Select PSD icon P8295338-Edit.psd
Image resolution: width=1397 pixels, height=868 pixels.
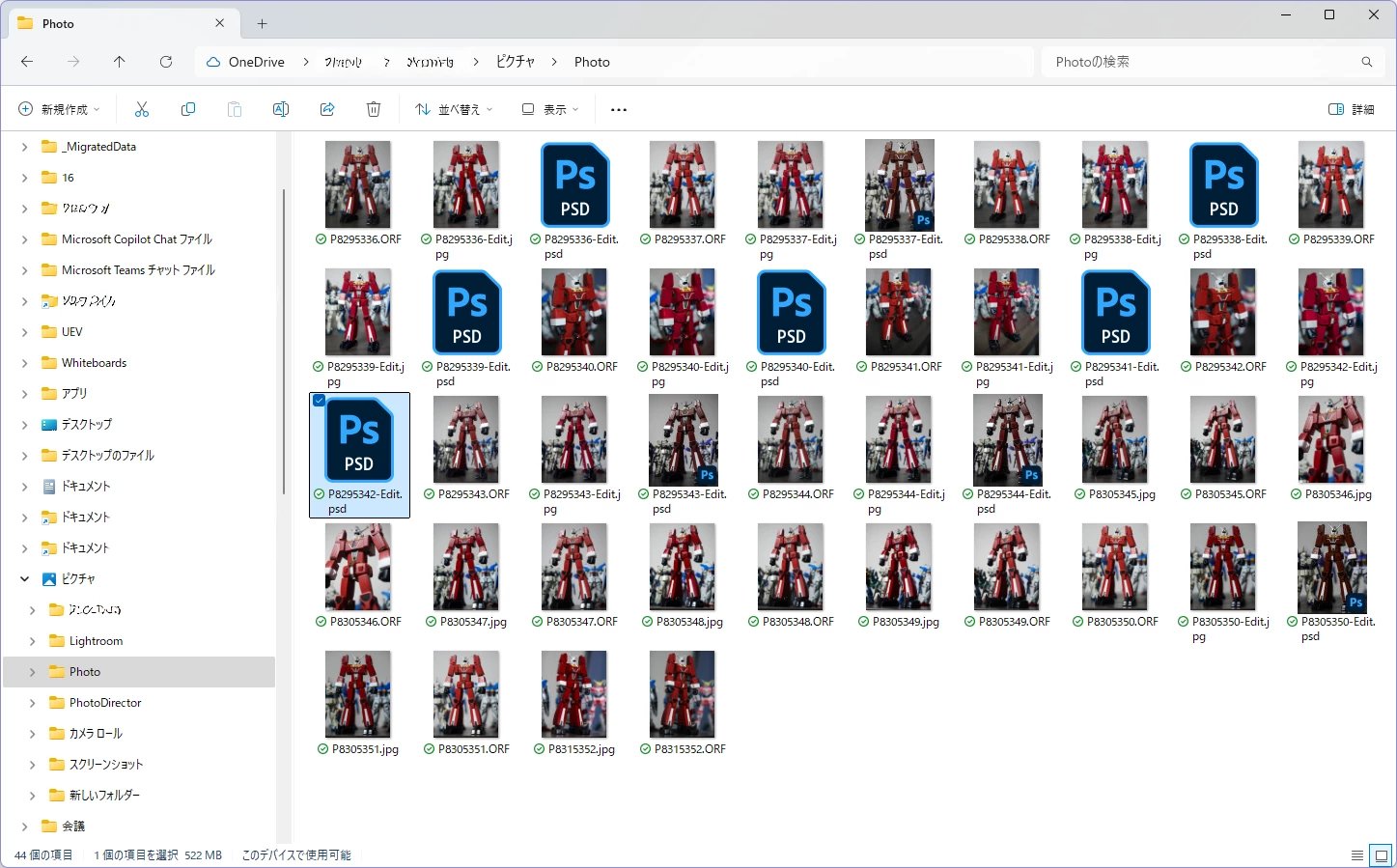(x=1224, y=184)
